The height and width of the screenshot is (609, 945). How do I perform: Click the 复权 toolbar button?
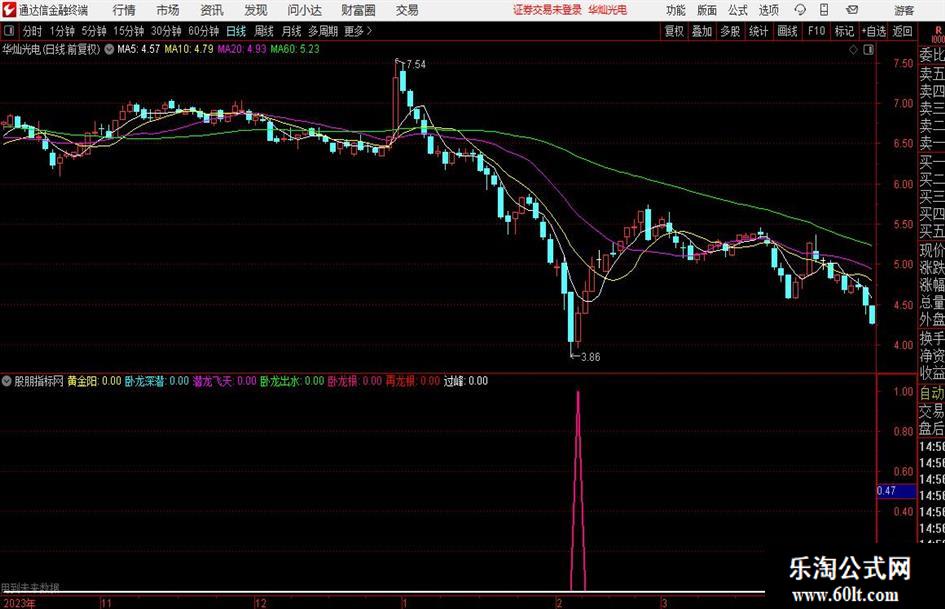coord(674,31)
